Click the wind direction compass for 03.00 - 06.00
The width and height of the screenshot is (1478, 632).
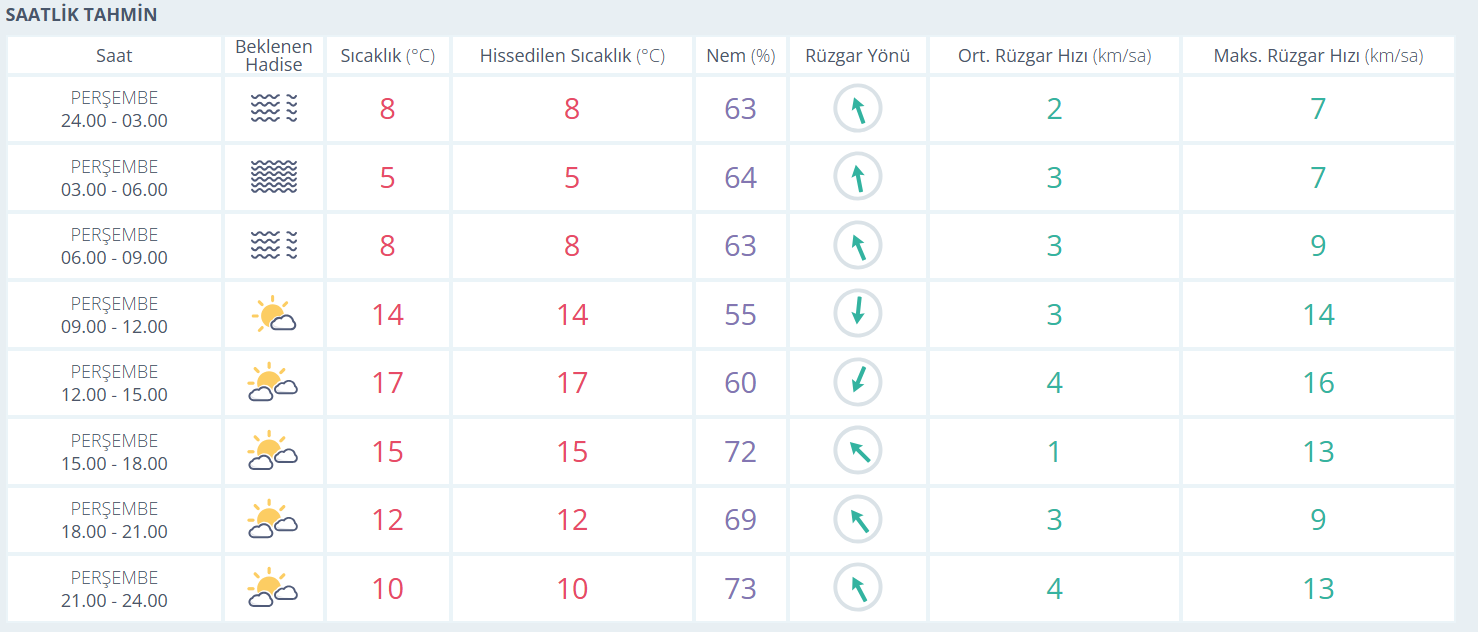(x=857, y=177)
